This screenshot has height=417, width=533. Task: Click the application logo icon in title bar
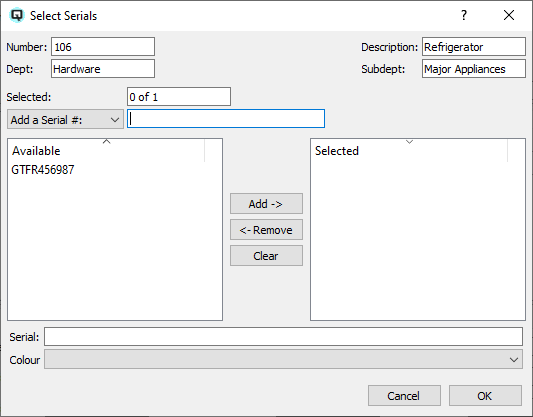tap(17, 15)
